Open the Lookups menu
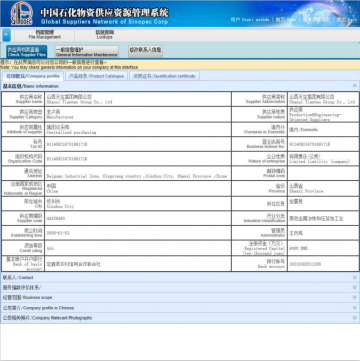360x361 pixels. coord(104,35)
